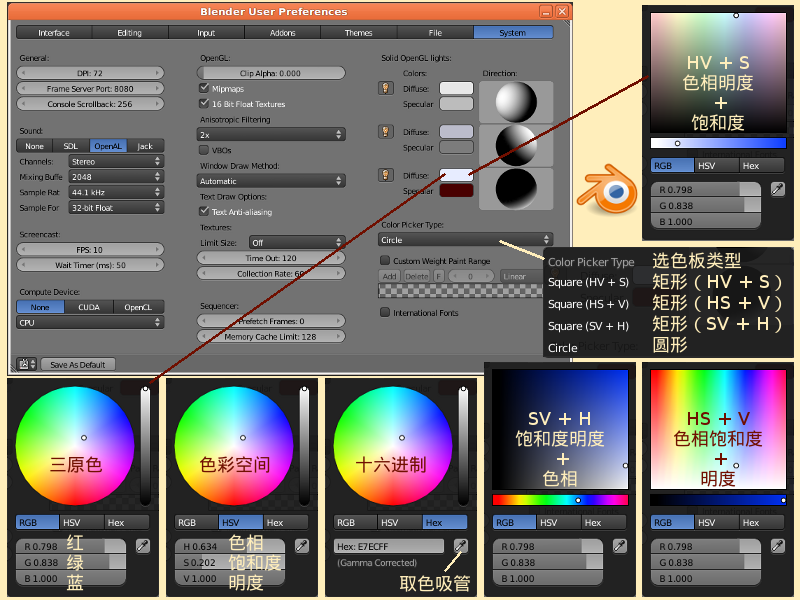The height and width of the screenshot is (600, 800).
Task: Open the Mixing Buffer 2048 dropdown
Action: click(x=116, y=177)
